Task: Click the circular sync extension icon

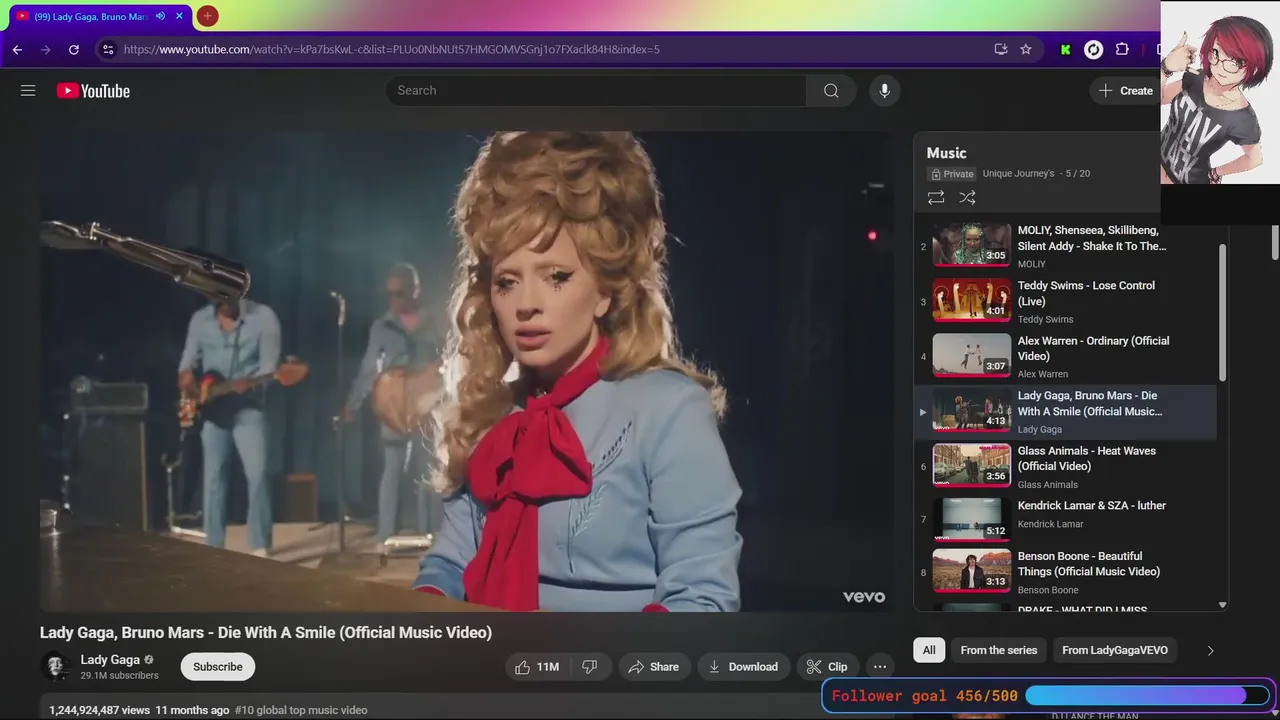Action: pos(1094,49)
